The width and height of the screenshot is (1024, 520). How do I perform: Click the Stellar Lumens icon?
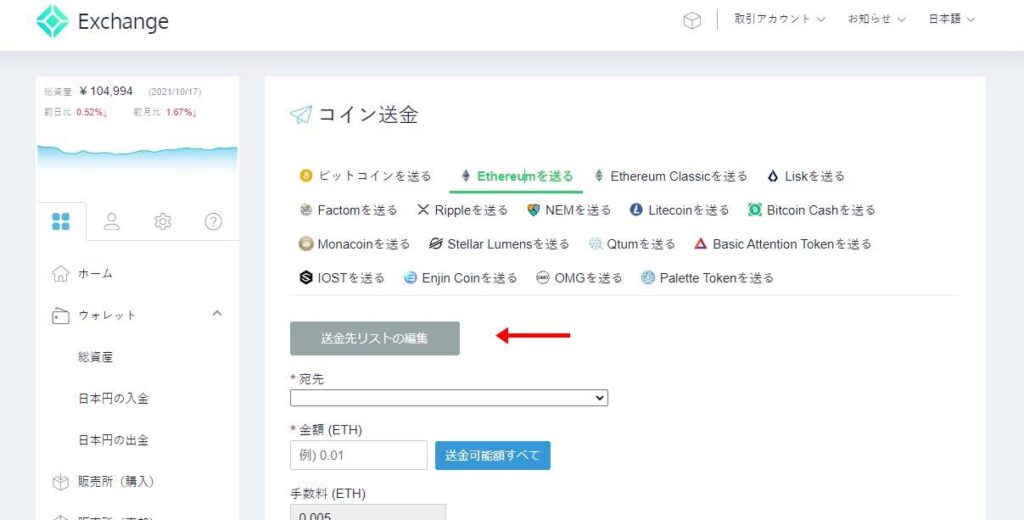tap(436, 244)
